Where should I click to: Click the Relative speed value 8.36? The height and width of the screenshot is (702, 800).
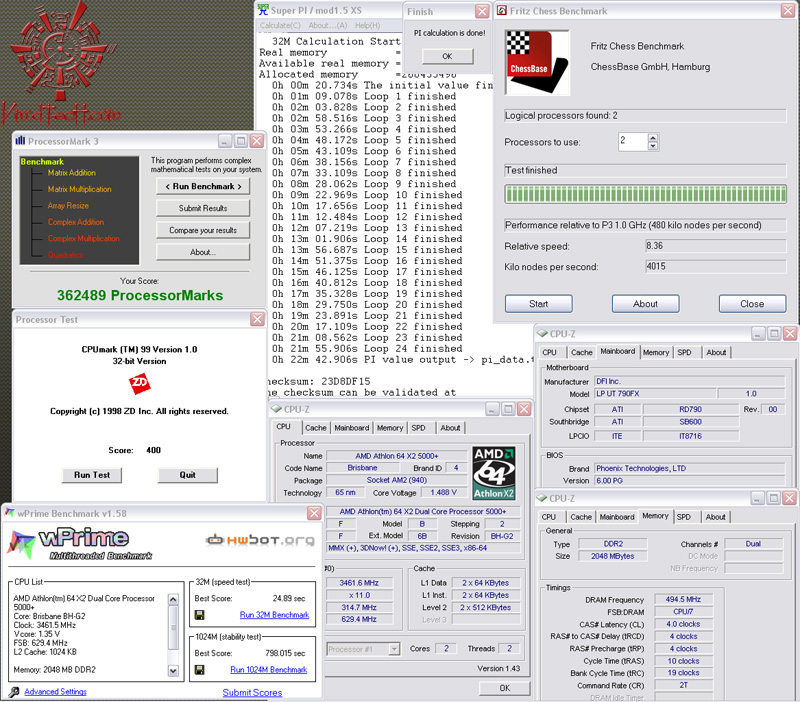[716, 246]
